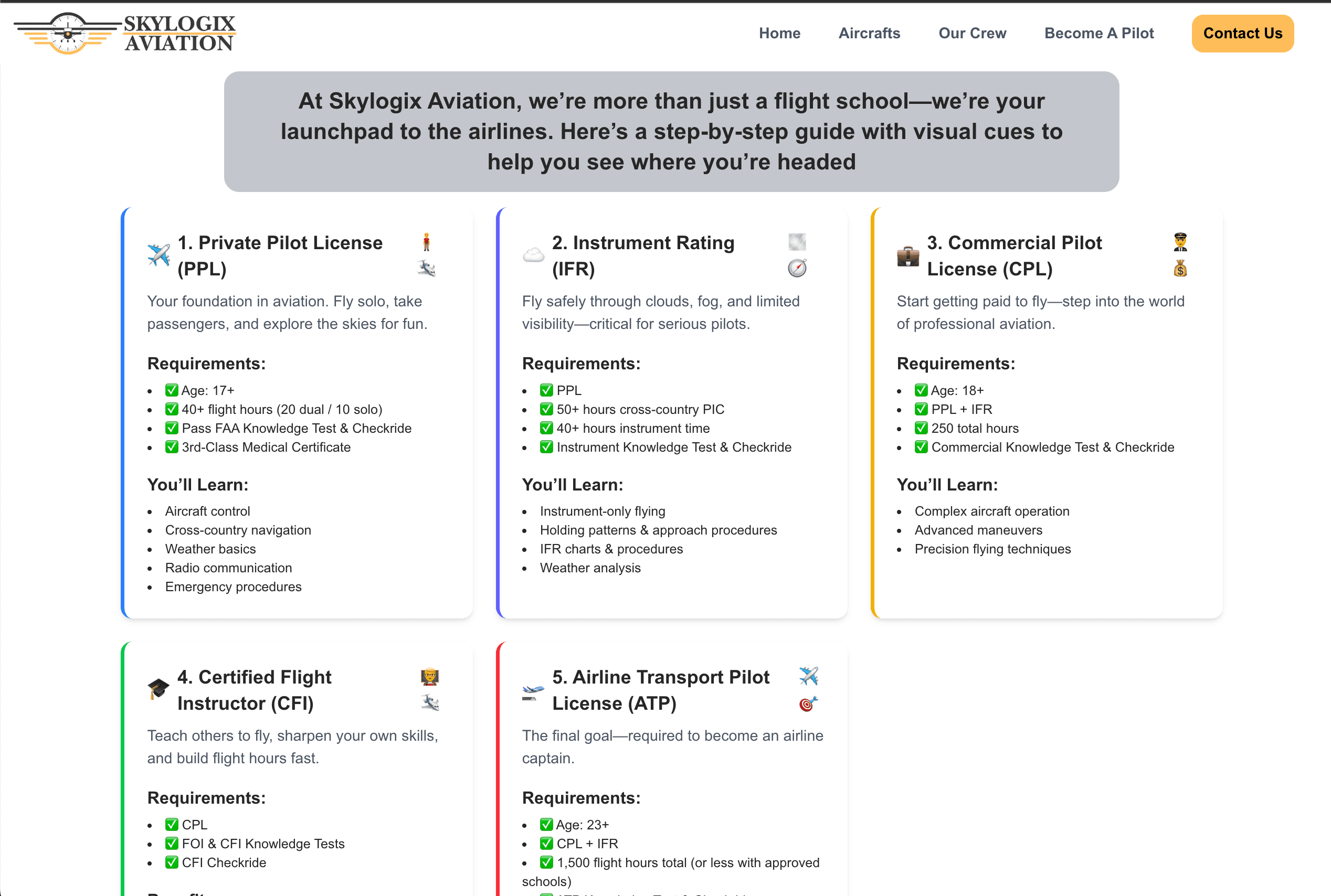Click the briefcase icon beside Commercial Pilot License
Viewport: 1331px width, 896px height.
tap(908, 256)
